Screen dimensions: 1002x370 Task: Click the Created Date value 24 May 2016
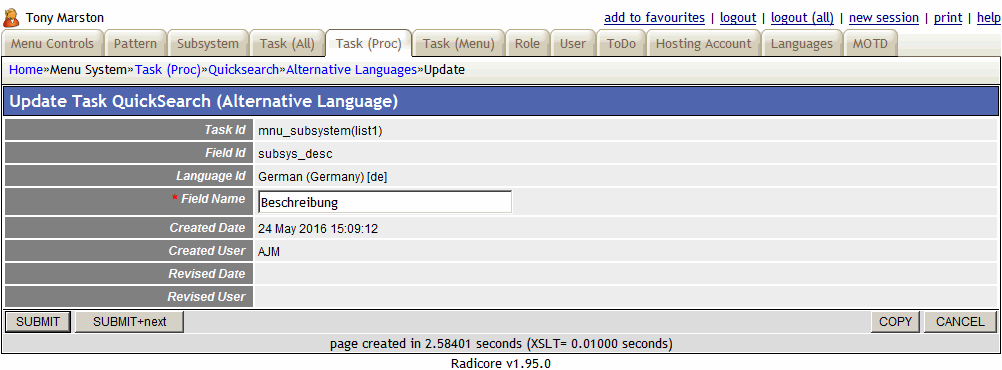tap(318, 228)
